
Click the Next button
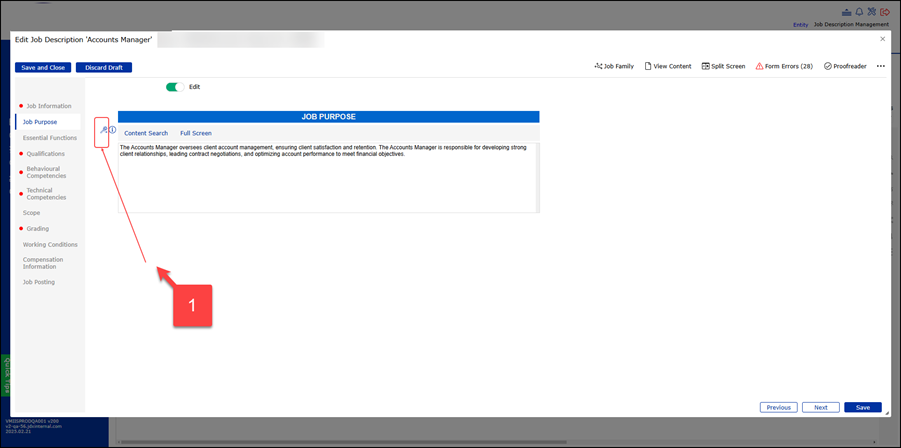tap(821, 407)
